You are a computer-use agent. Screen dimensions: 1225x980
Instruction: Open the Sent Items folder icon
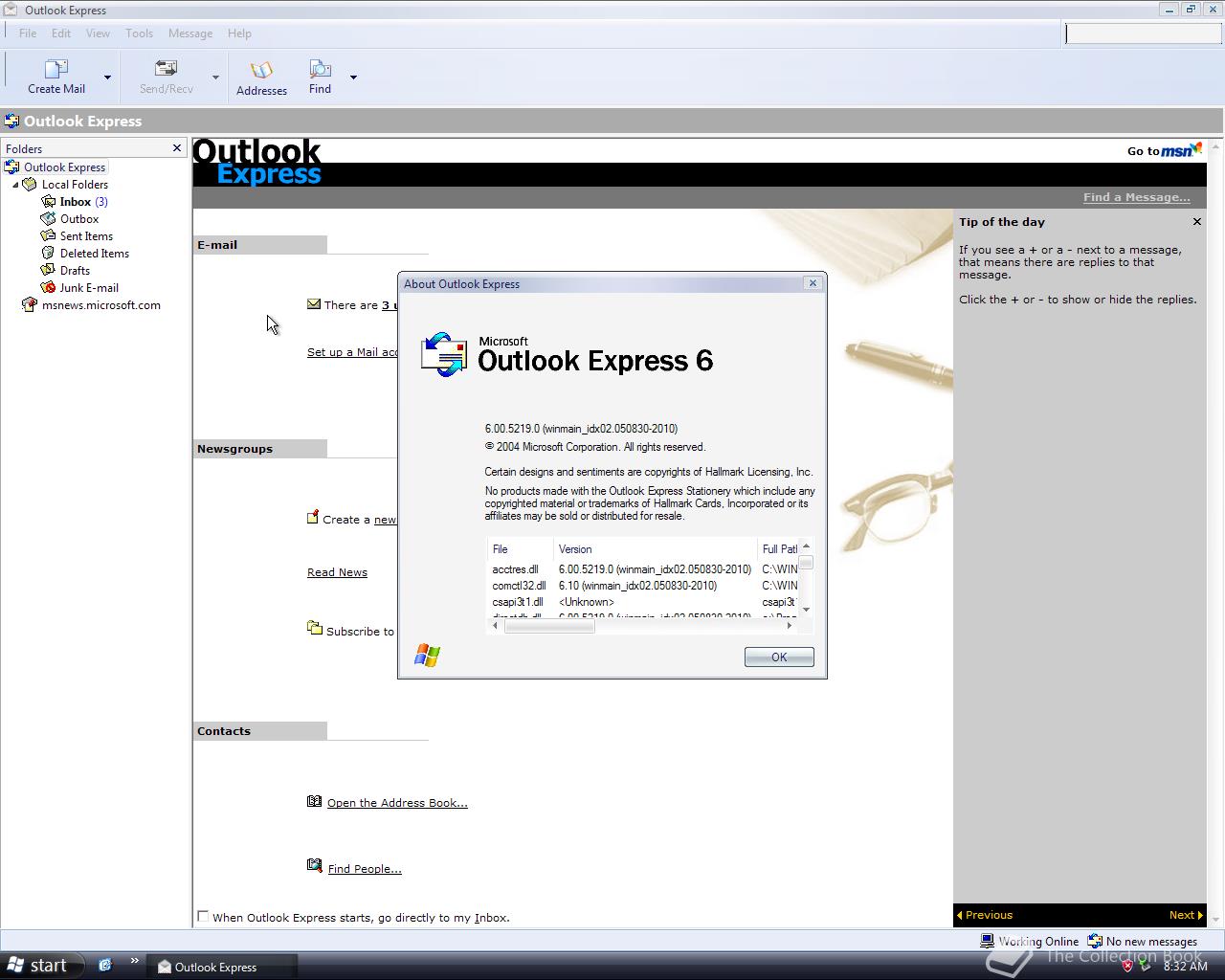[x=48, y=235]
